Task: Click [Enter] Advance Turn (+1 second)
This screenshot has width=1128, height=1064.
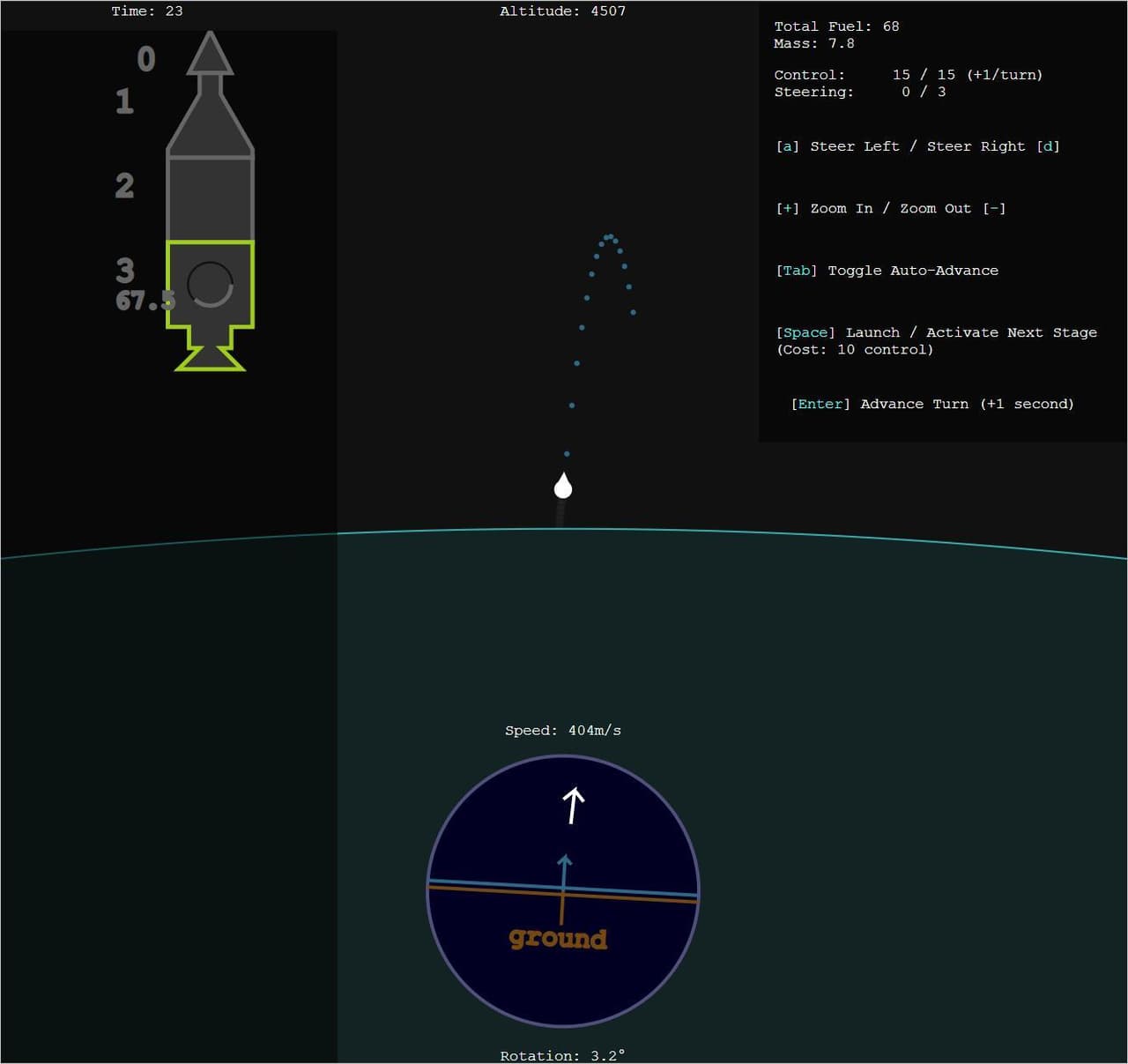Action: coord(932,404)
